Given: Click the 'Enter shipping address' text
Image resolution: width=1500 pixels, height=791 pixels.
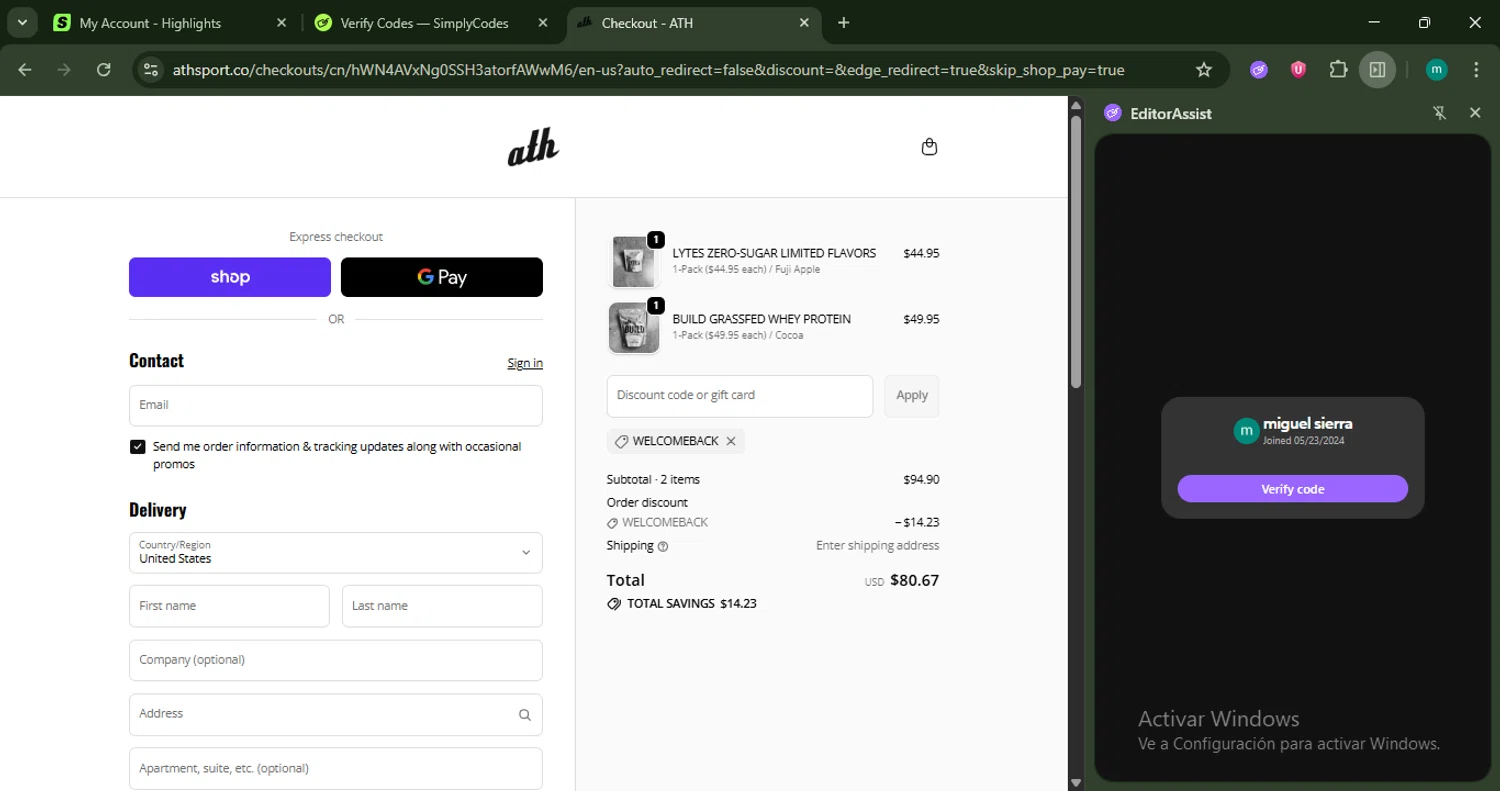Looking at the screenshot, I should [x=878, y=545].
